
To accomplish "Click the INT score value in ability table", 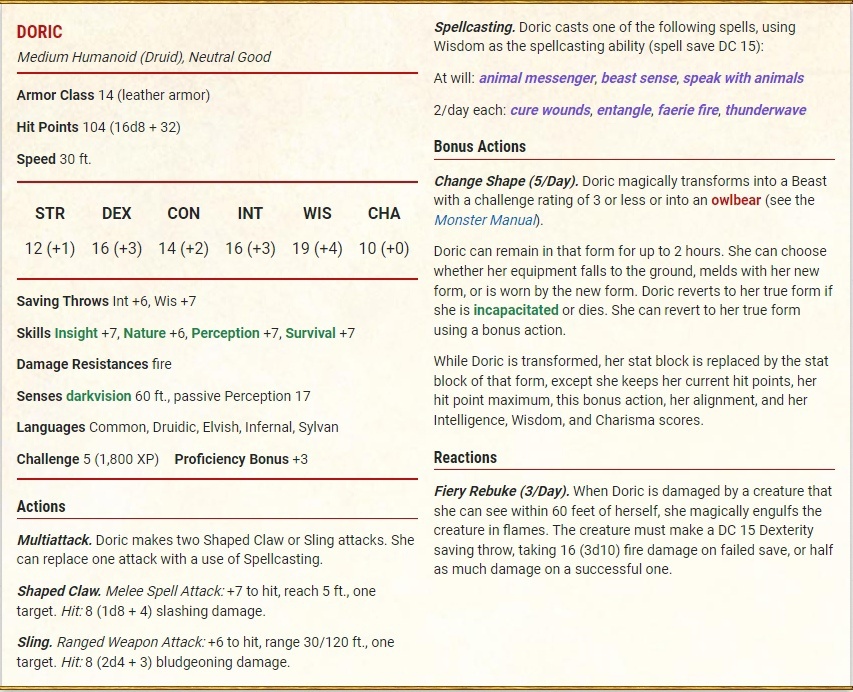I will pos(250,249).
